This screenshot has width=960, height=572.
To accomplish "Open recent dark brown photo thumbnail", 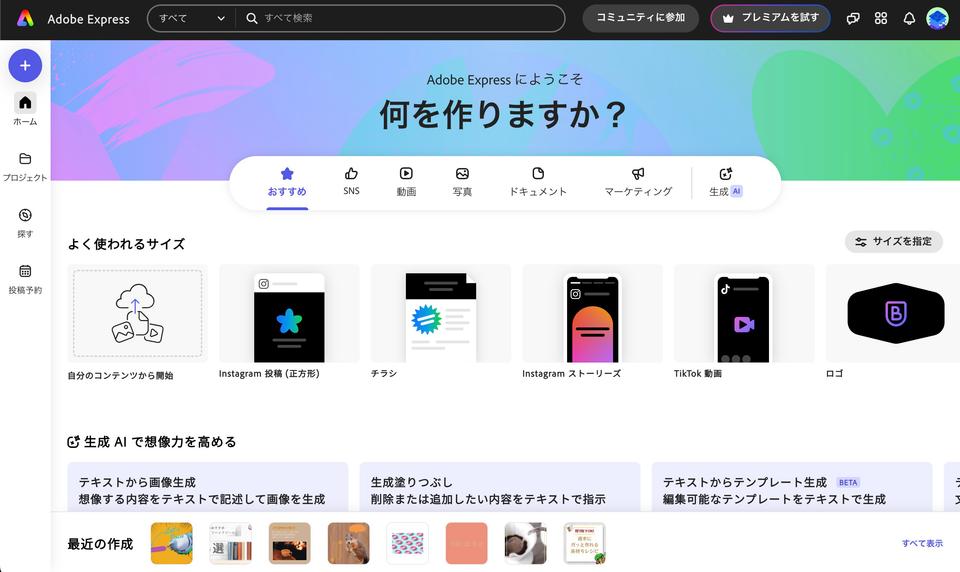I will (x=290, y=543).
